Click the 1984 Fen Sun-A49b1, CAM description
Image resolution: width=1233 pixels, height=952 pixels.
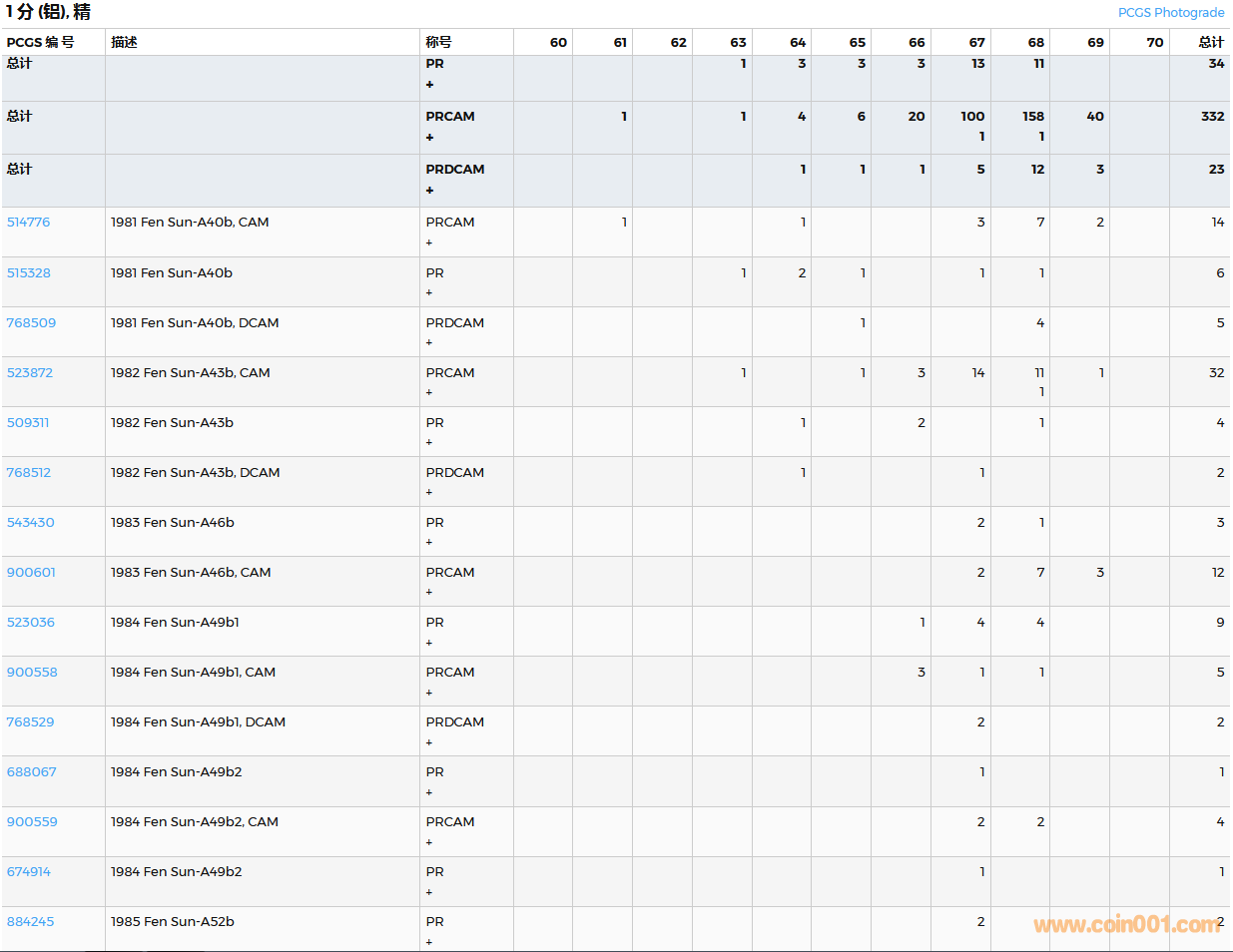pos(193,673)
